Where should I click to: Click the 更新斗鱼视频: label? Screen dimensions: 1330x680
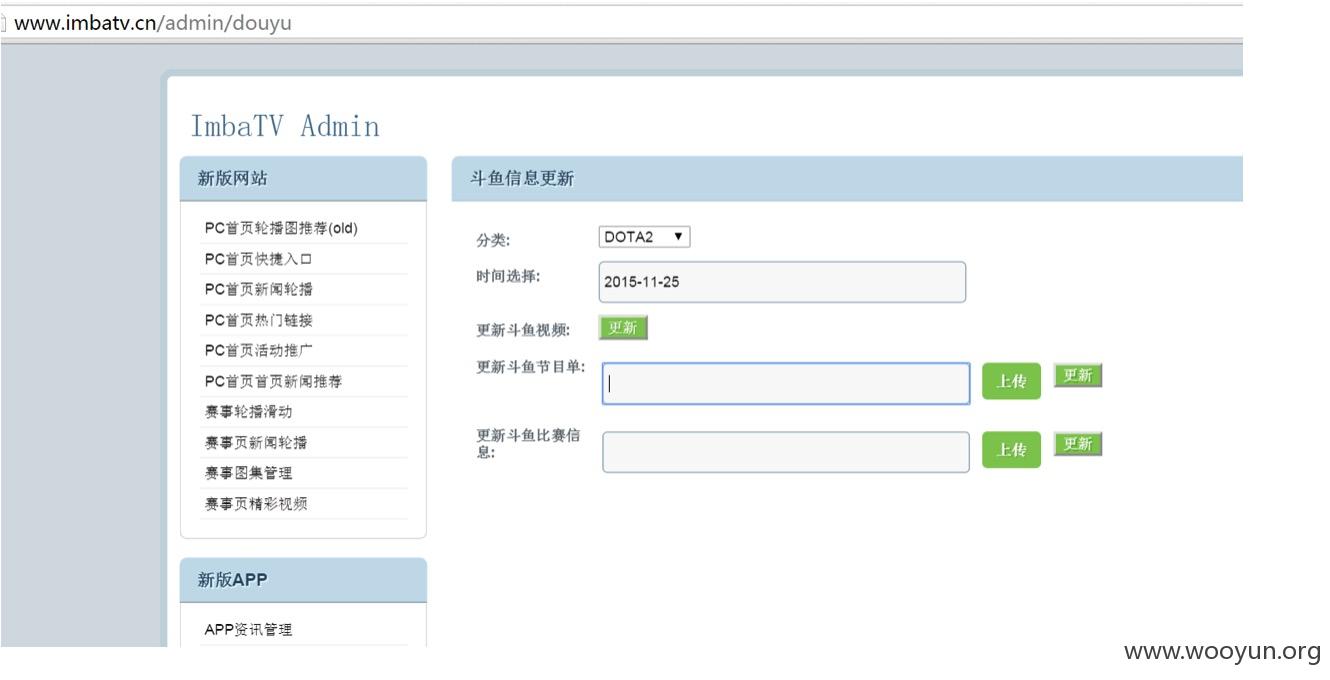[x=522, y=330]
